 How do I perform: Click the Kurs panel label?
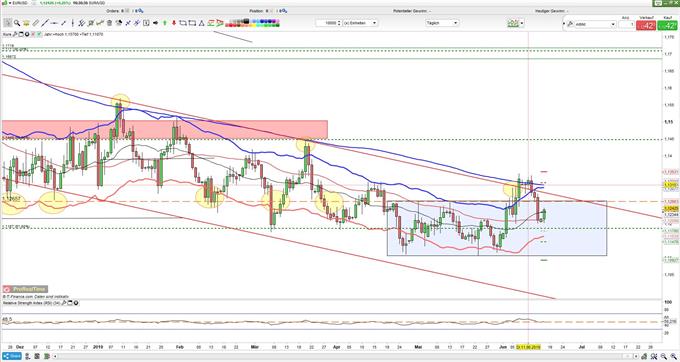(x=6, y=34)
